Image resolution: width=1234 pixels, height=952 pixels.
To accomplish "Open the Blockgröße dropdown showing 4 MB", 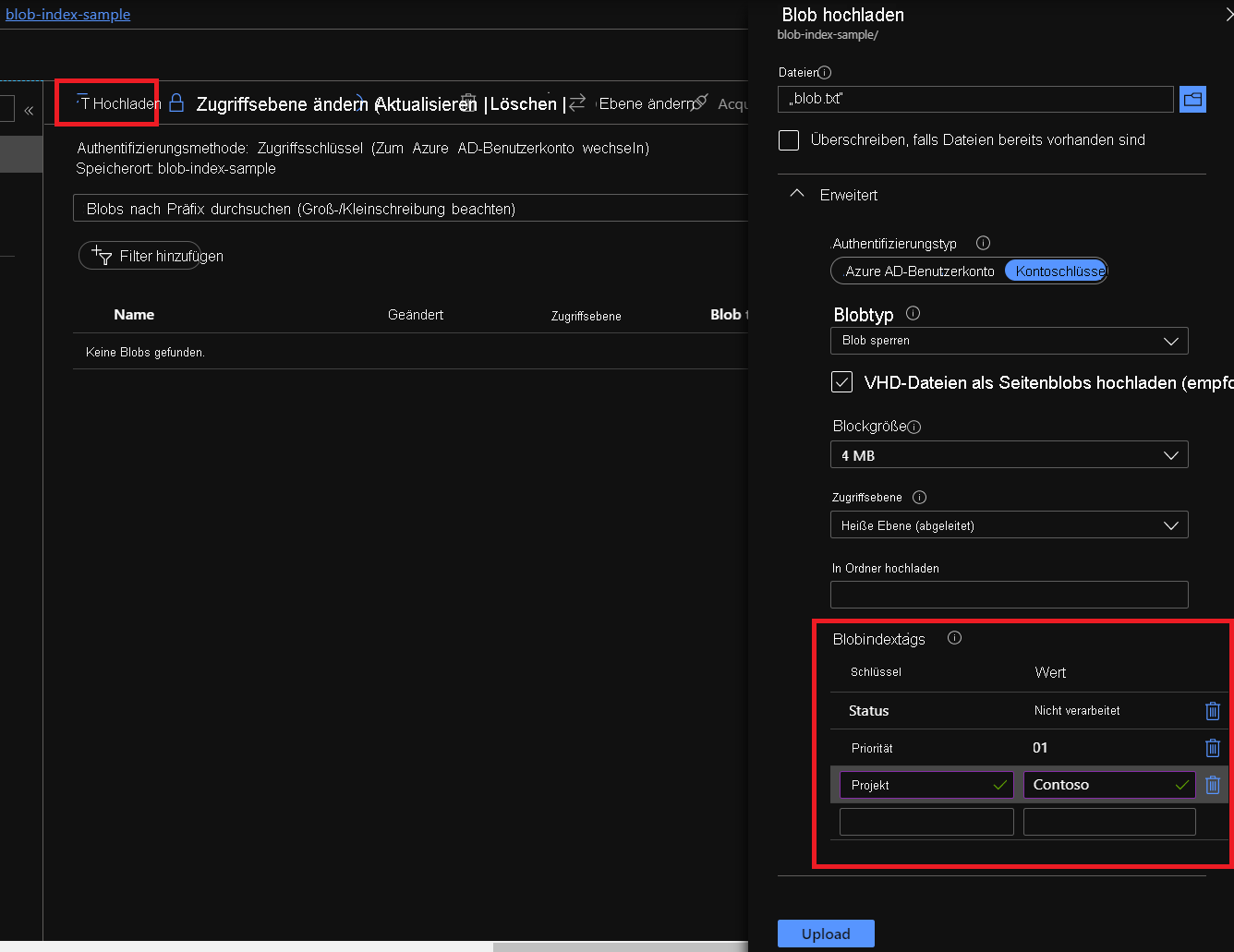I will pyautogui.click(x=1009, y=454).
